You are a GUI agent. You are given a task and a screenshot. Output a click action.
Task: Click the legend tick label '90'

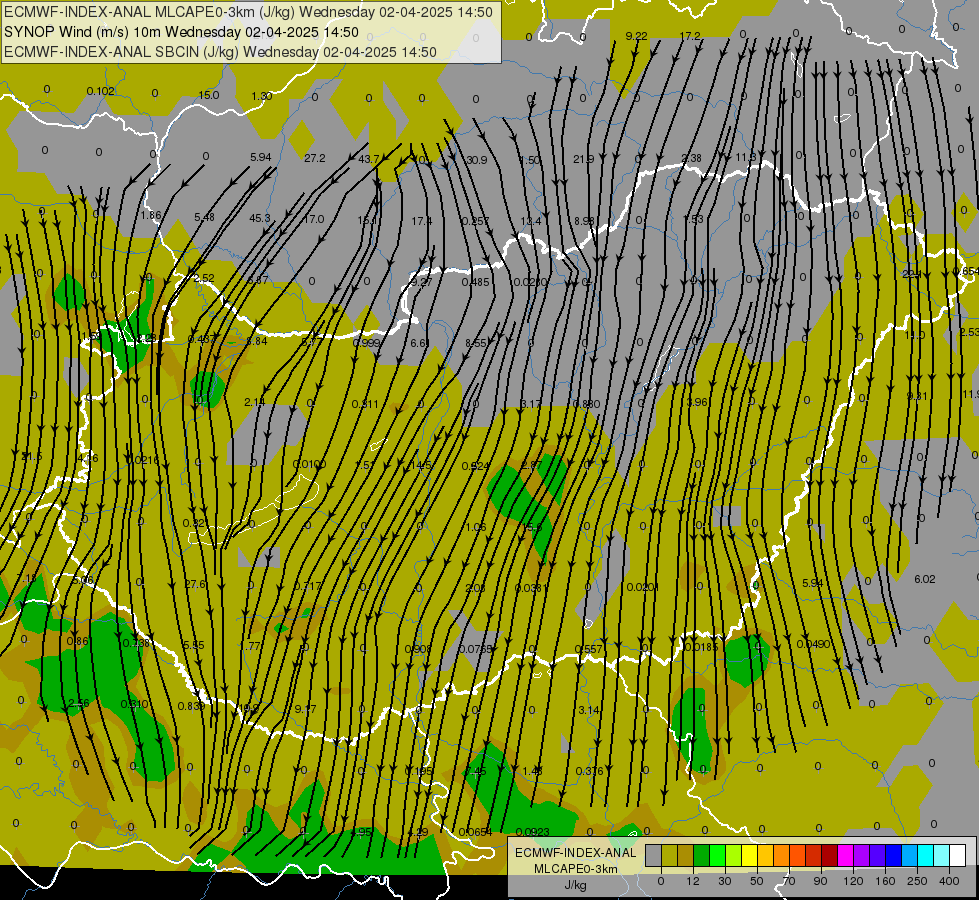point(821,881)
